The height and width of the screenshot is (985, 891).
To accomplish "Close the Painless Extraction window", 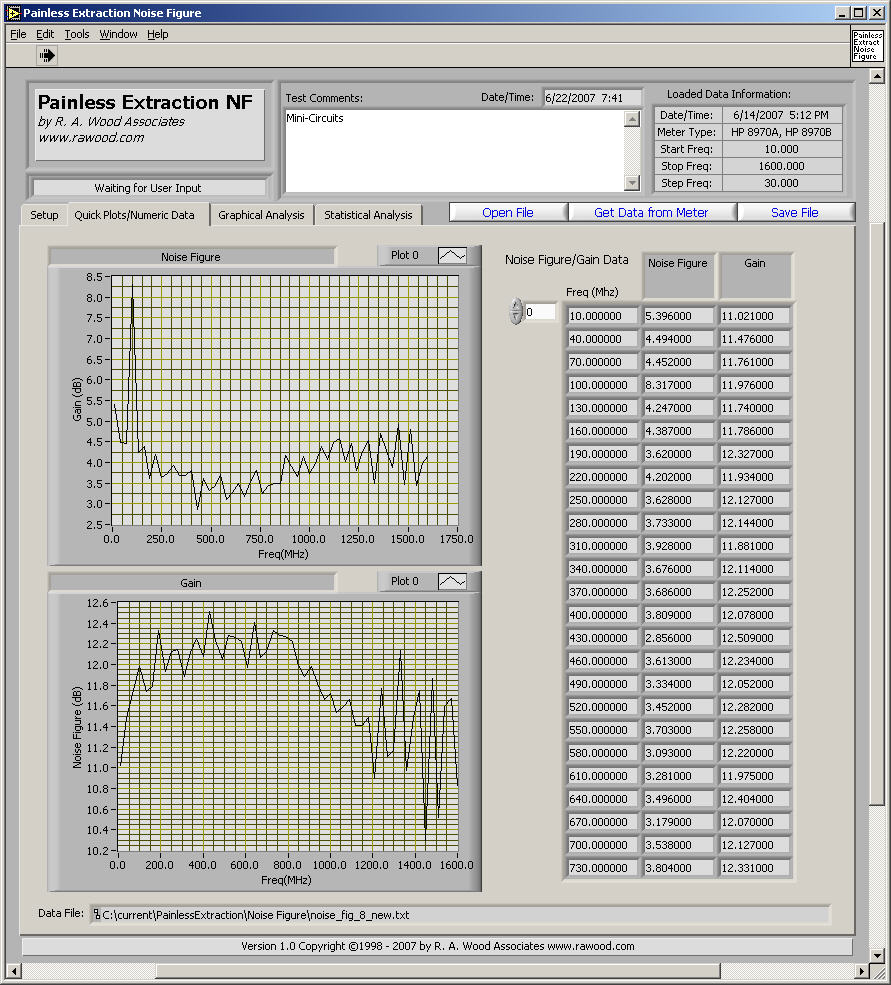I will 877,13.
